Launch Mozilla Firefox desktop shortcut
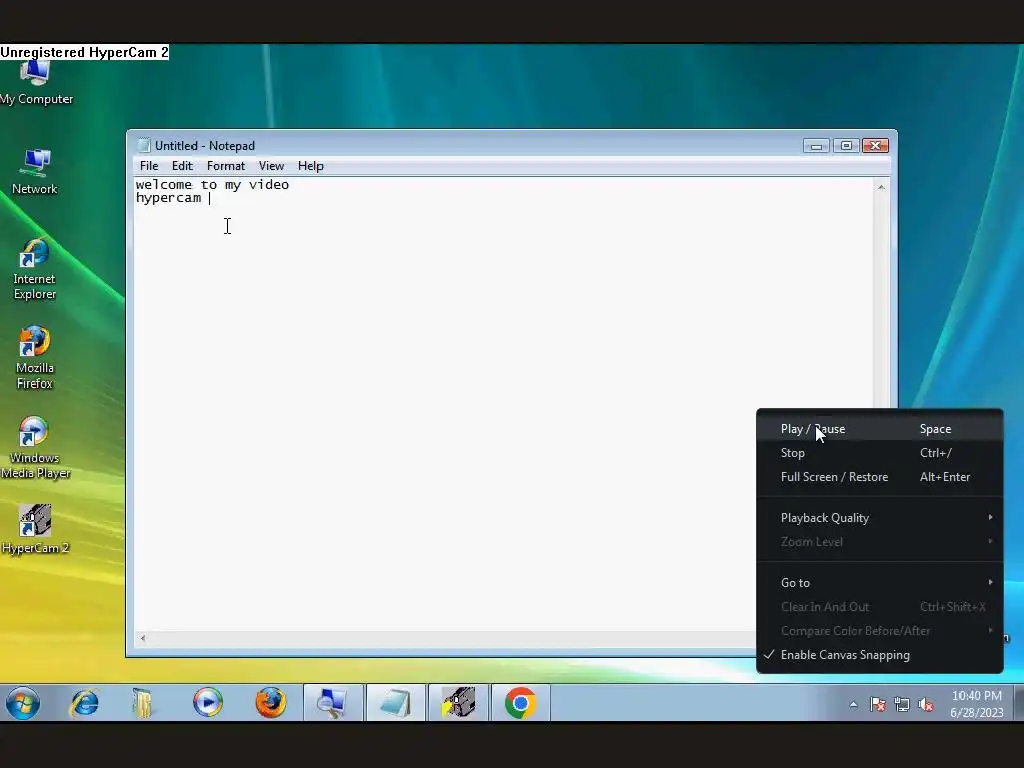Viewport: 1024px width, 768px height. (35, 358)
